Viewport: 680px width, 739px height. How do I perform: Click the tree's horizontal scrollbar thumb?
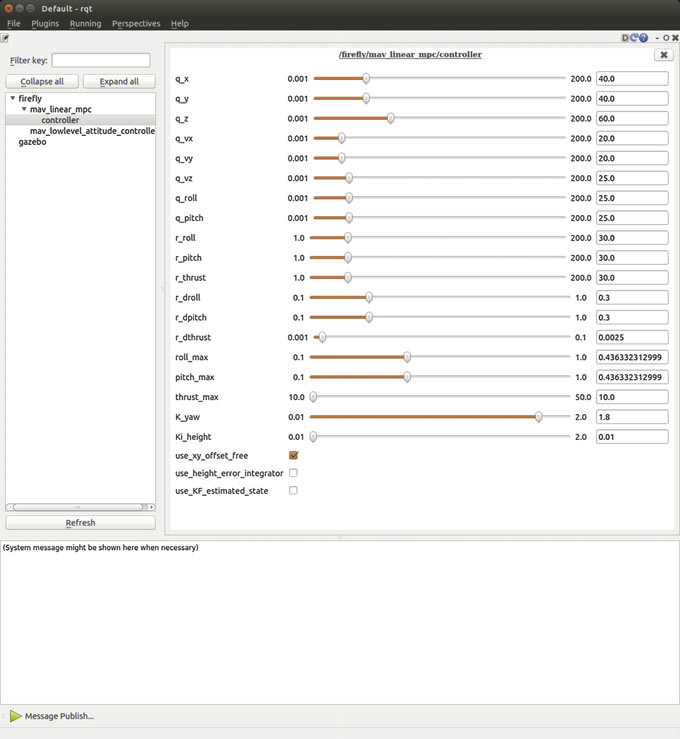coord(78,507)
